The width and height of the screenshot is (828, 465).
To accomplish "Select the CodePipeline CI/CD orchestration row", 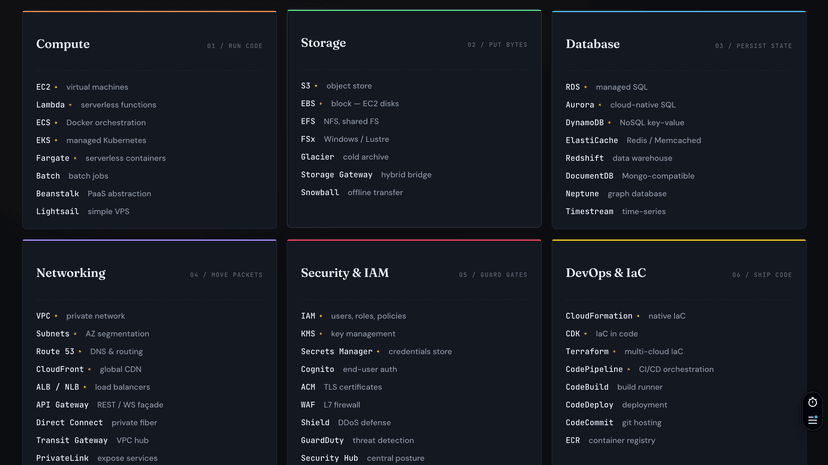I will pos(639,369).
